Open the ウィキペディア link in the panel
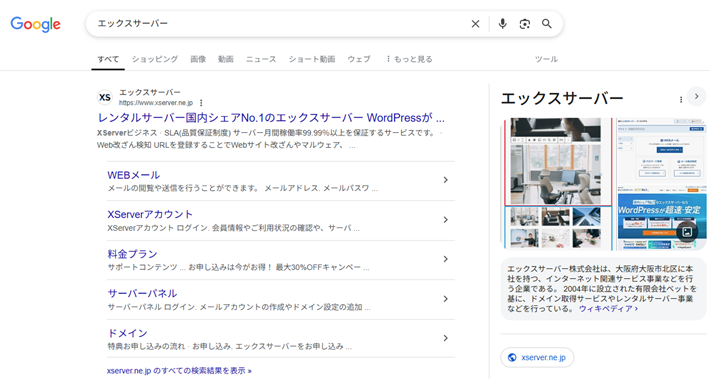 608,309
